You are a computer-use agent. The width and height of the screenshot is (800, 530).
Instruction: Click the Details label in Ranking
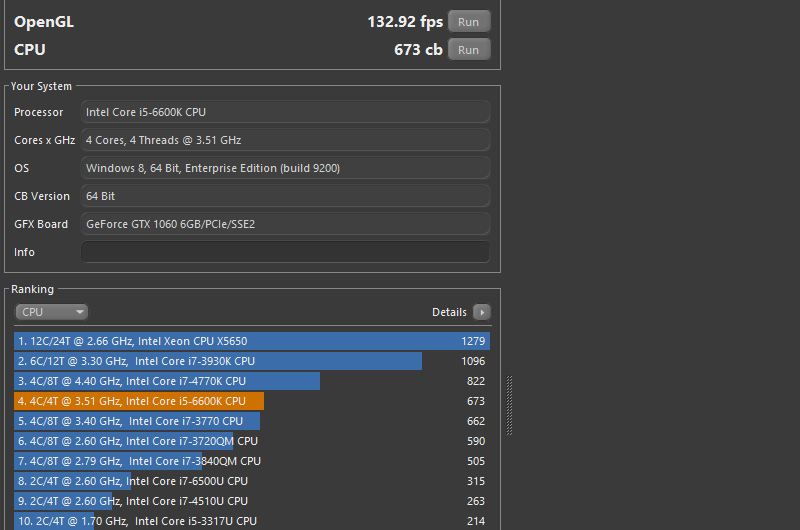[x=449, y=312]
